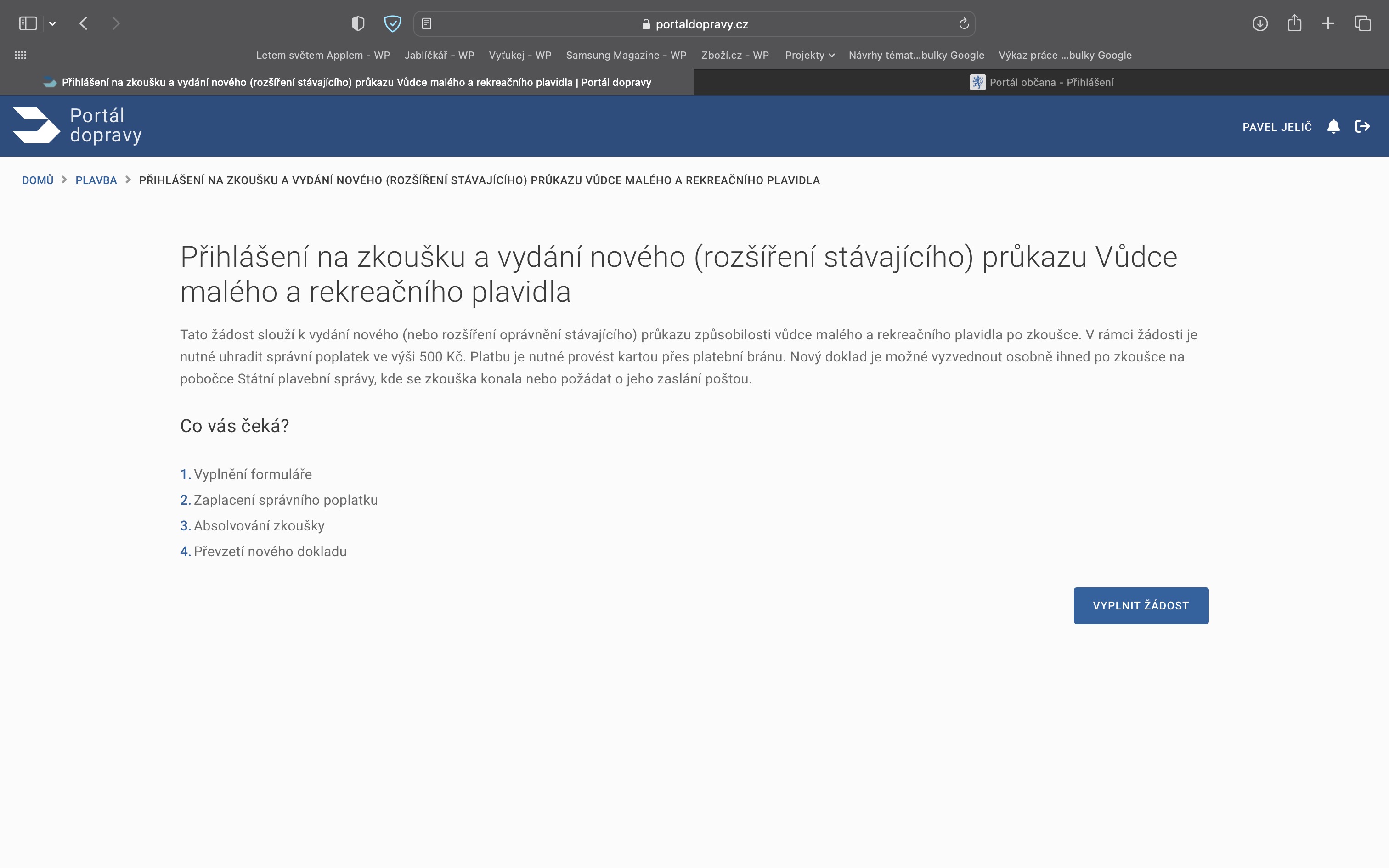
Task: Go to the DOMŮ breadcrumb link
Action: [x=37, y=180]
